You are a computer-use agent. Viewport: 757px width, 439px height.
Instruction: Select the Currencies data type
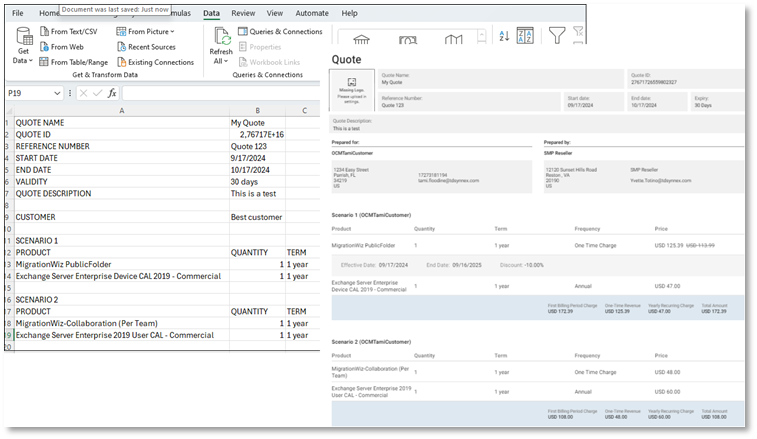click(x=407, y=39)
